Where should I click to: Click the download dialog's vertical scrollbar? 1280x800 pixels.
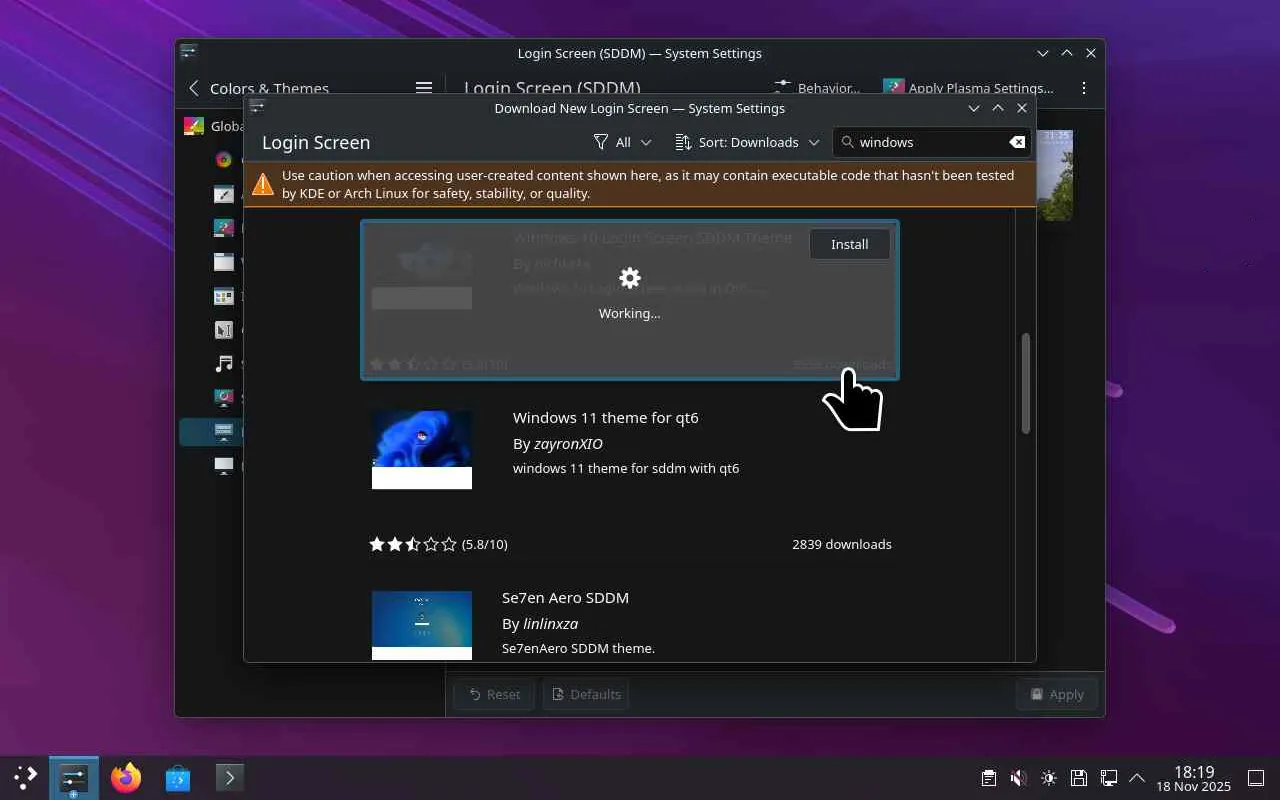point(1025,384)
